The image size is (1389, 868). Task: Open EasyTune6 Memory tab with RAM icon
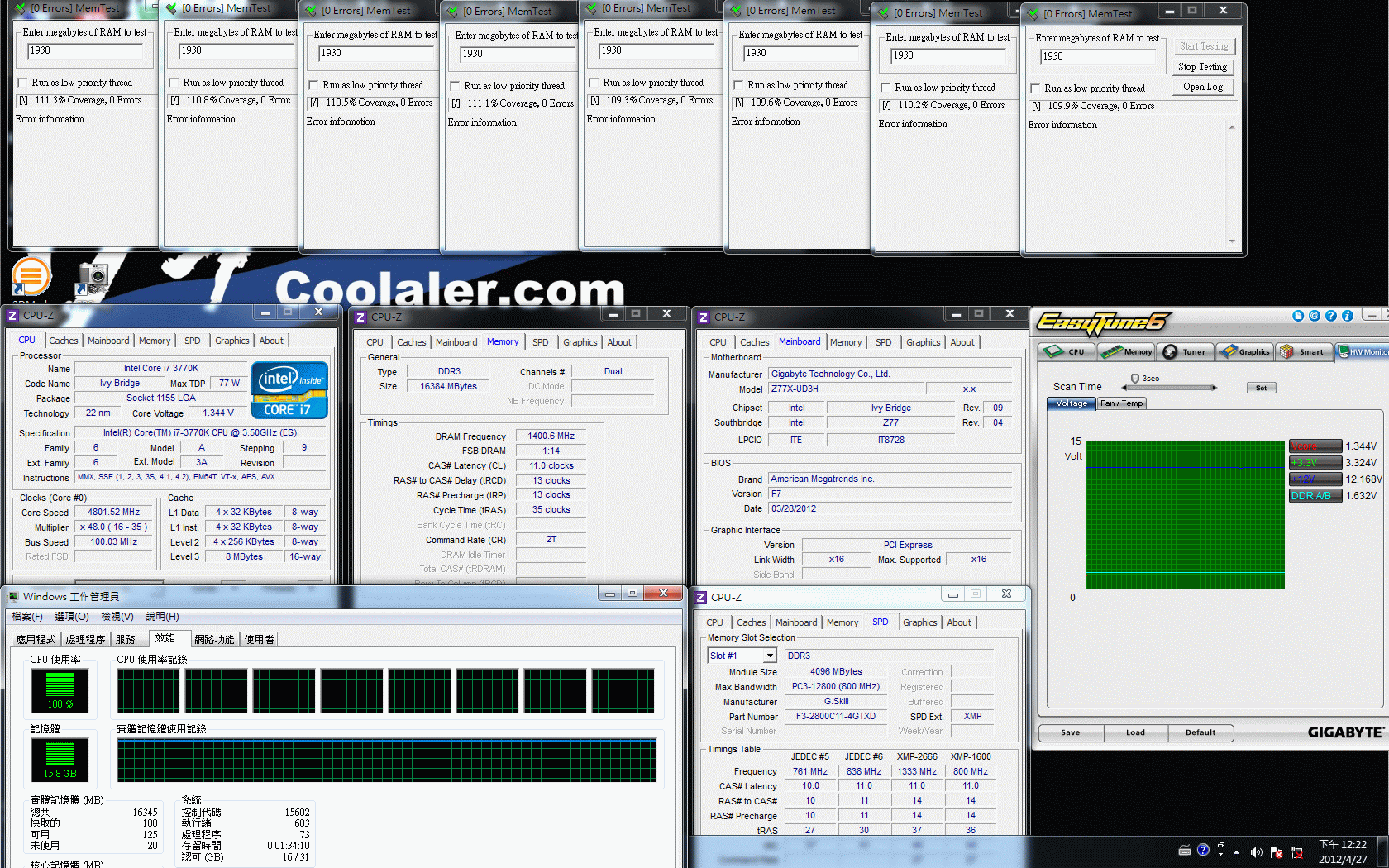click(1125, 351)
